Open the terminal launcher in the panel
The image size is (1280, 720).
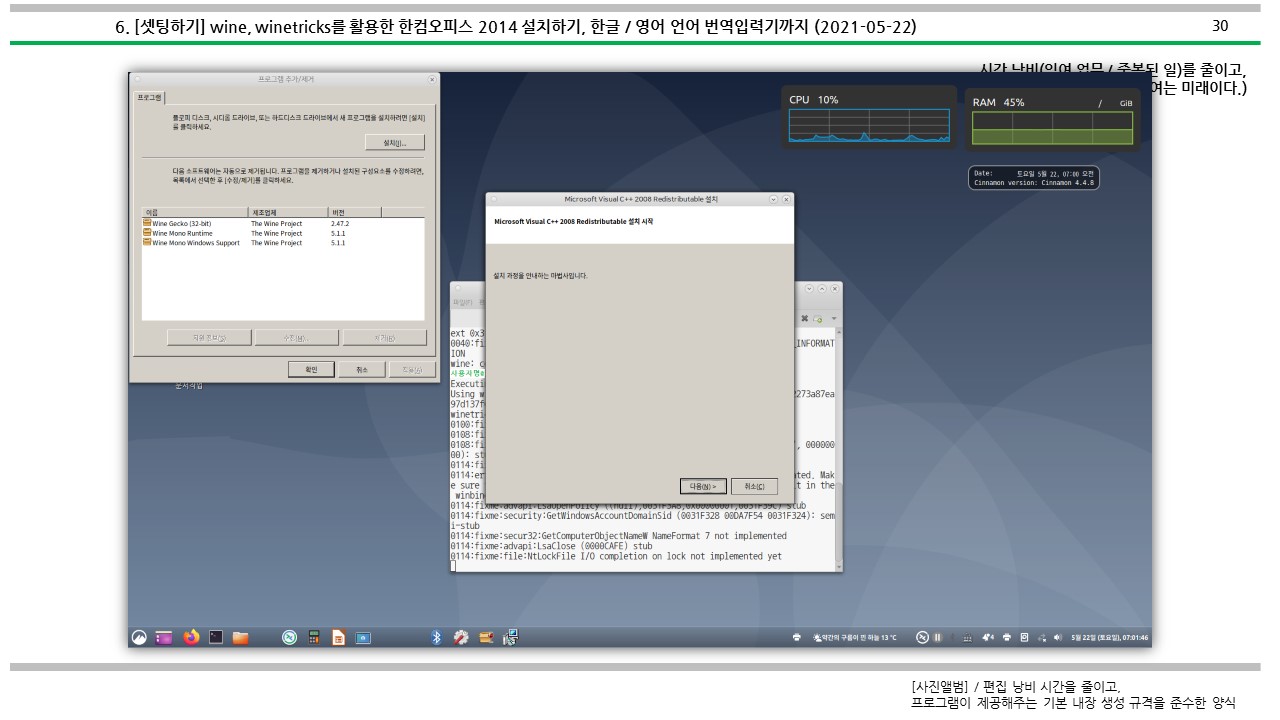216,637
